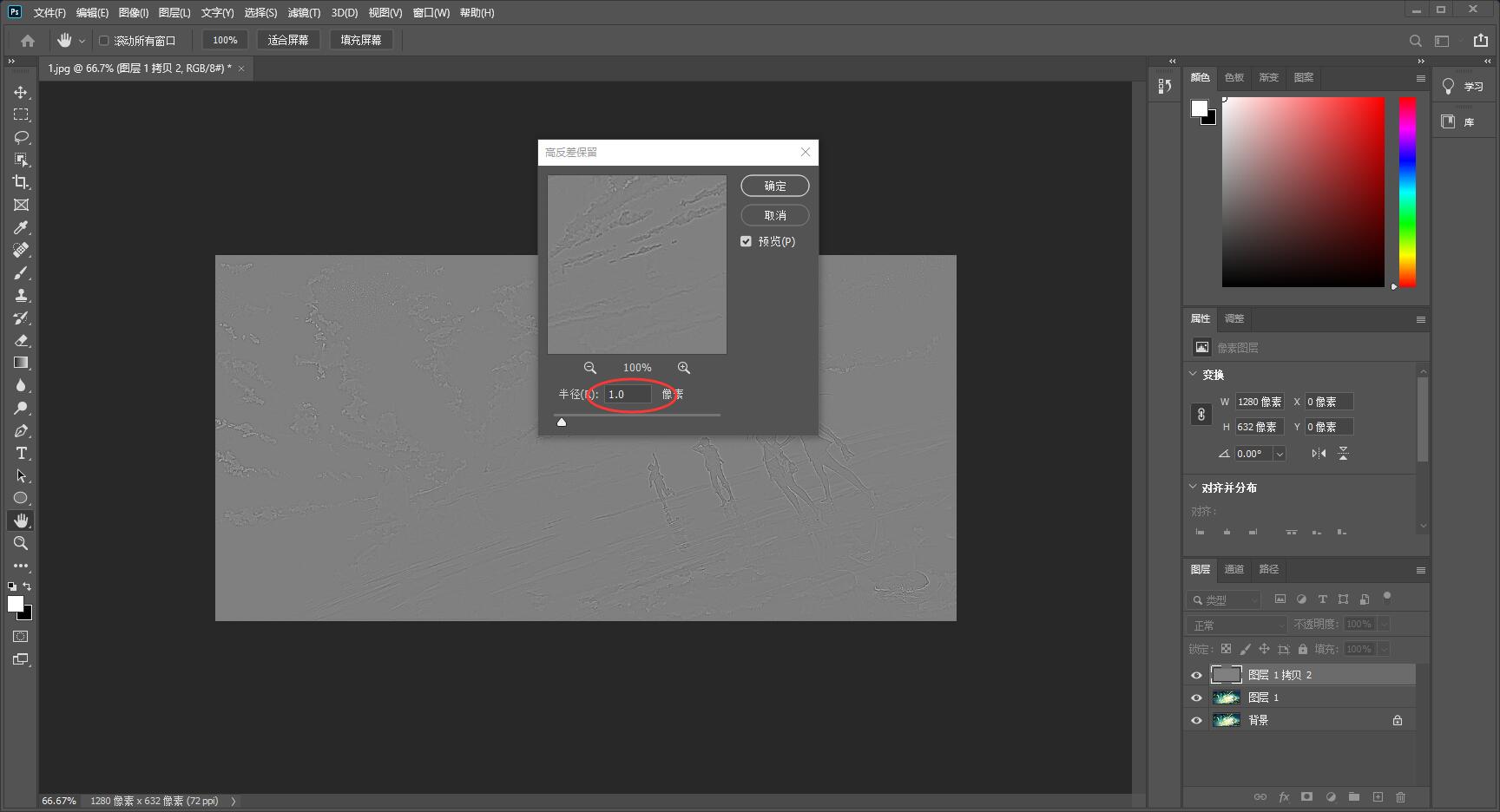Click the 填充屏幕 button
Image resolution: width=1500 pixels, height=812 pixels.
click(361, 40)
